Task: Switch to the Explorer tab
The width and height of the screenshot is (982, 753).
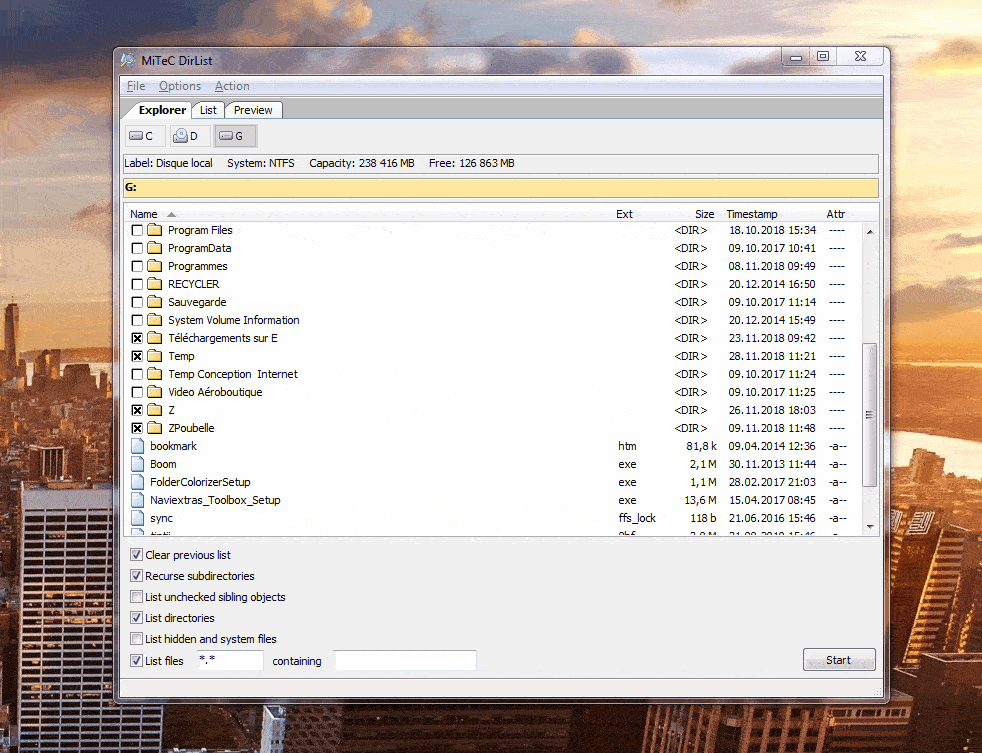Action: pyautogui.click(x=162, y=110)
